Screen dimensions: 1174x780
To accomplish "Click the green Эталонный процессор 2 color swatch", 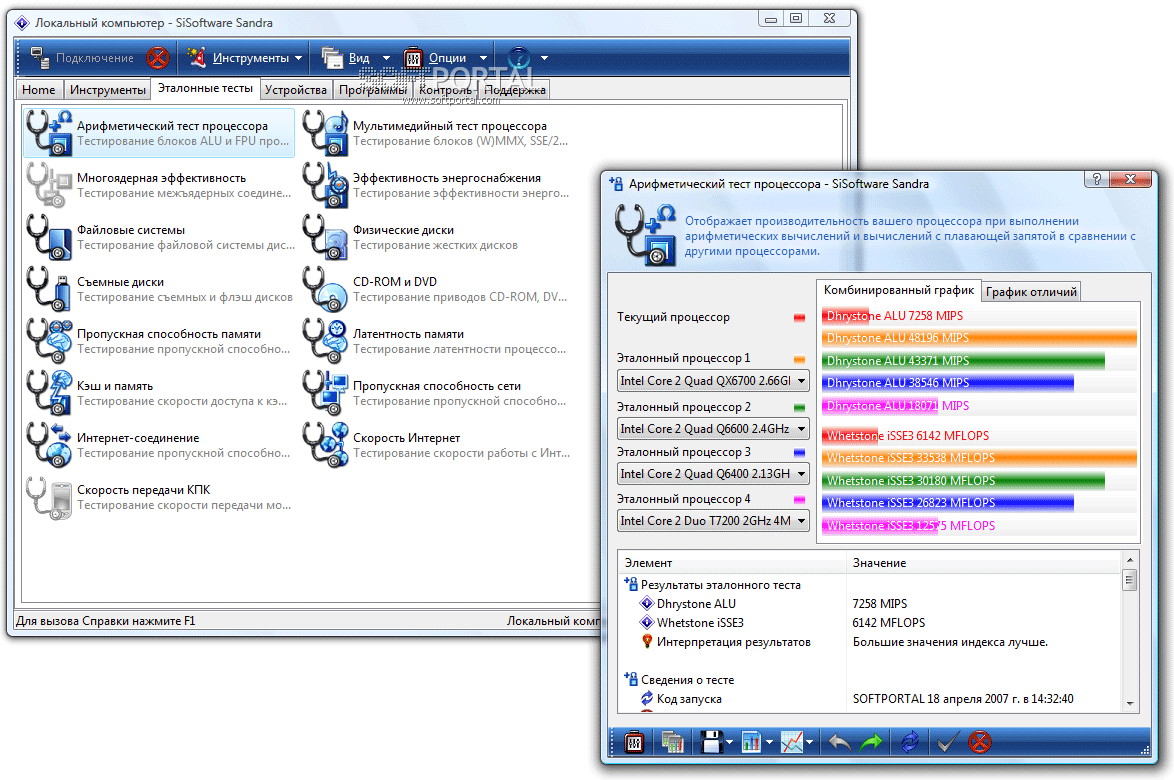I will click(799, 408).
